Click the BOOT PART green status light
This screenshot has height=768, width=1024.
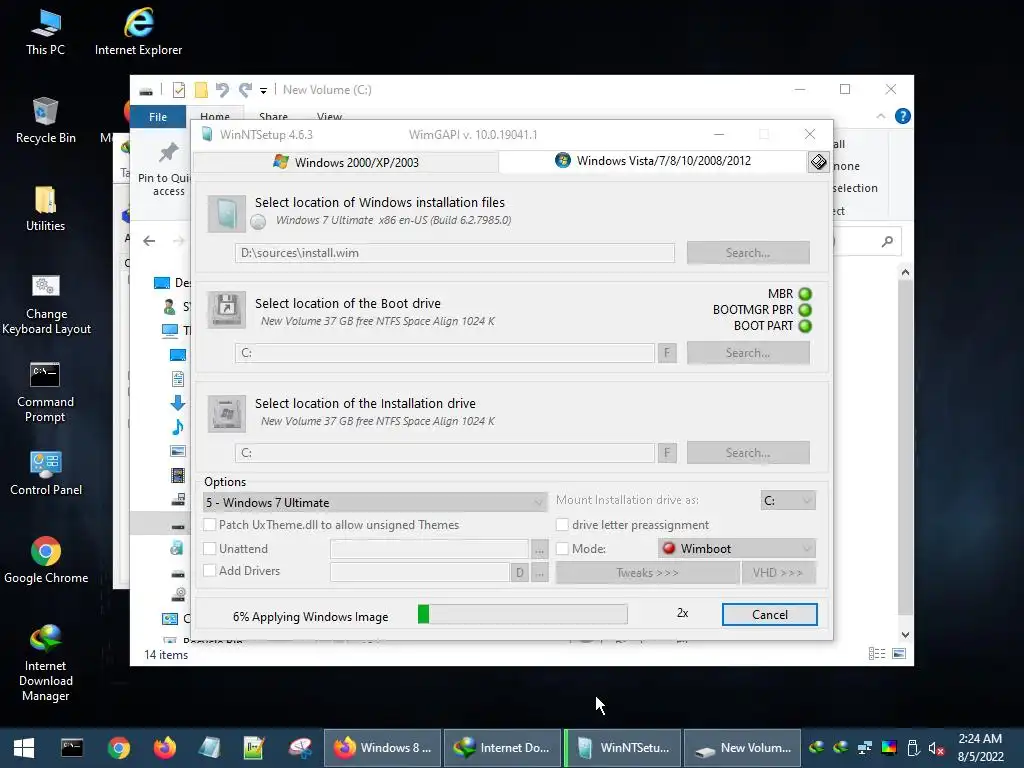[x=805, y=326]
